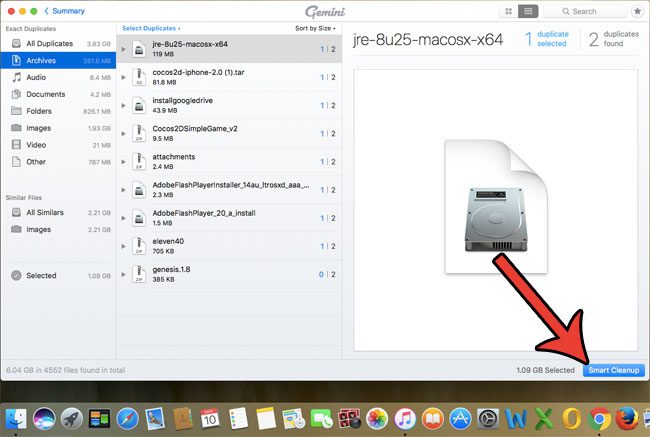Image resolution: width=650 pixels, height=437 pixels.
Task: Click the '1.09 GB Selected' status text
Action: [546, 370]
